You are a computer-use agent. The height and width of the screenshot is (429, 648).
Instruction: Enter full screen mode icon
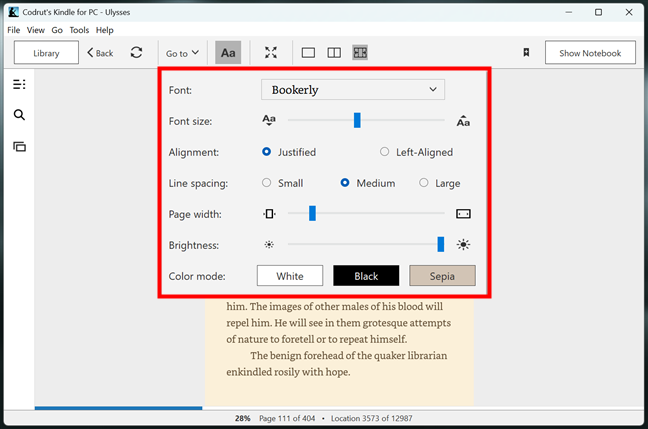[271, 53]
